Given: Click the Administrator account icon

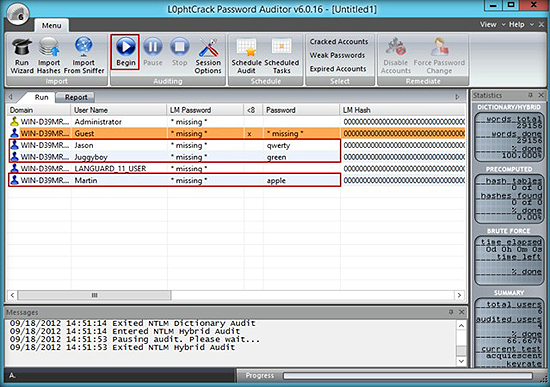Looking at the screenshot, I should coord(14,121).
